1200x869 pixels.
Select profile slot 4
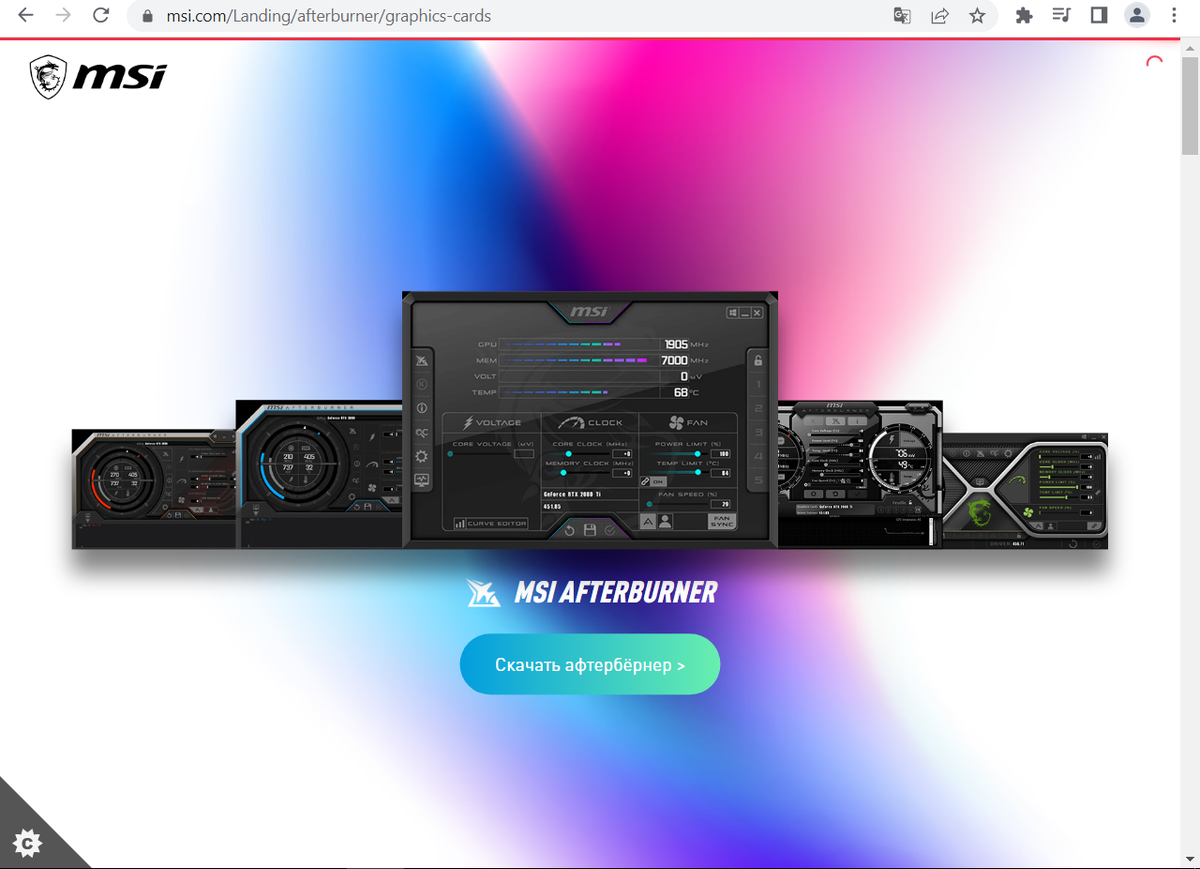pyautogui.click(x=758, y=456)
